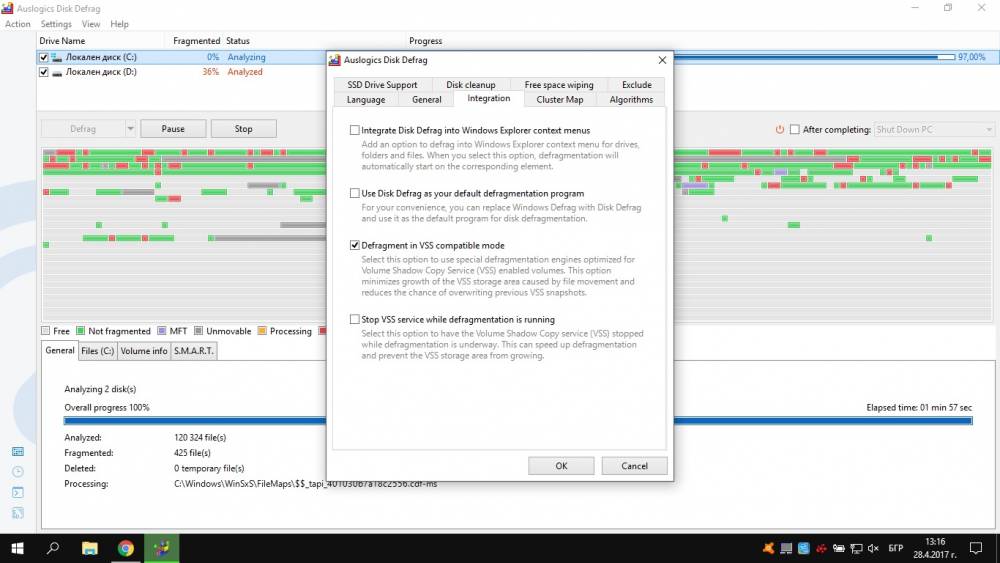This screenshot has height=563, width=1000.
Task: Open File Explorer from taskbar
Action: 90,548
